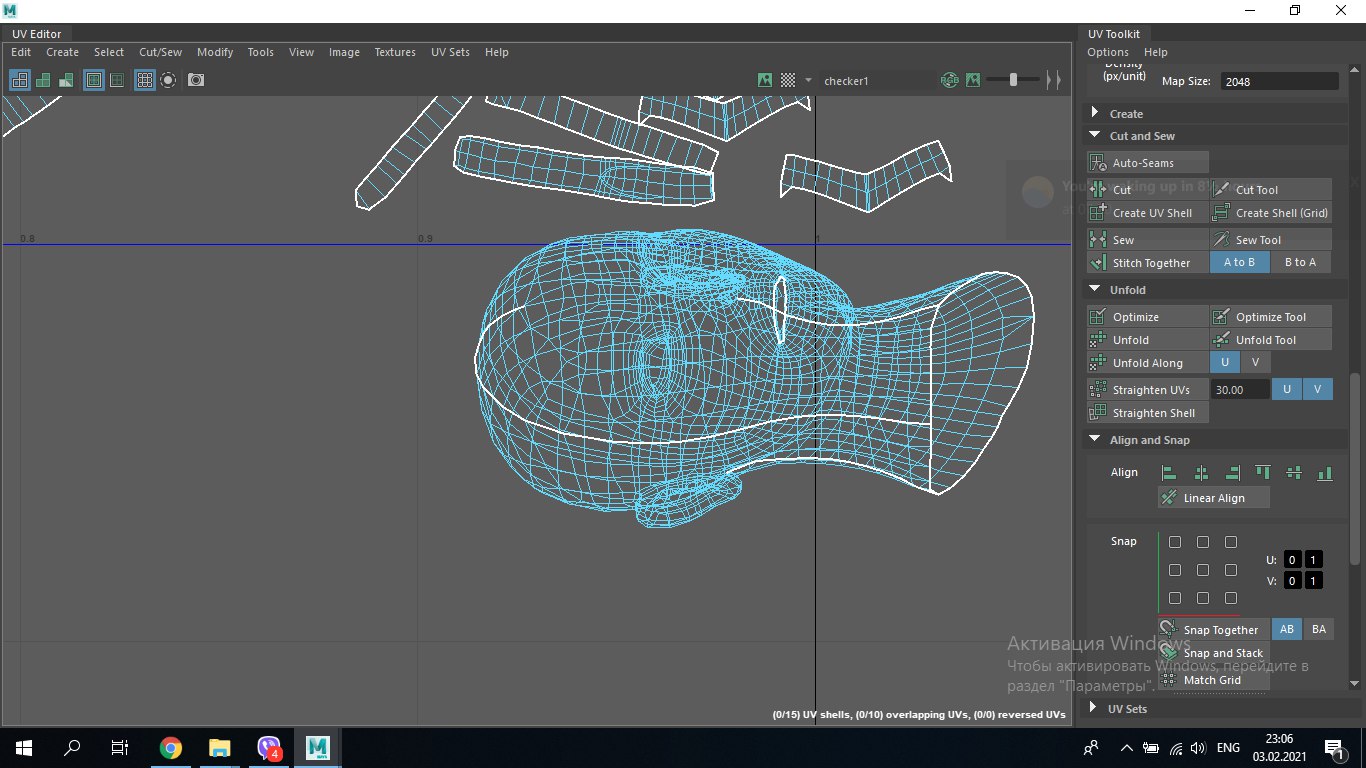Toggle U for Straighten UVs

click(x=1287, y=389)
